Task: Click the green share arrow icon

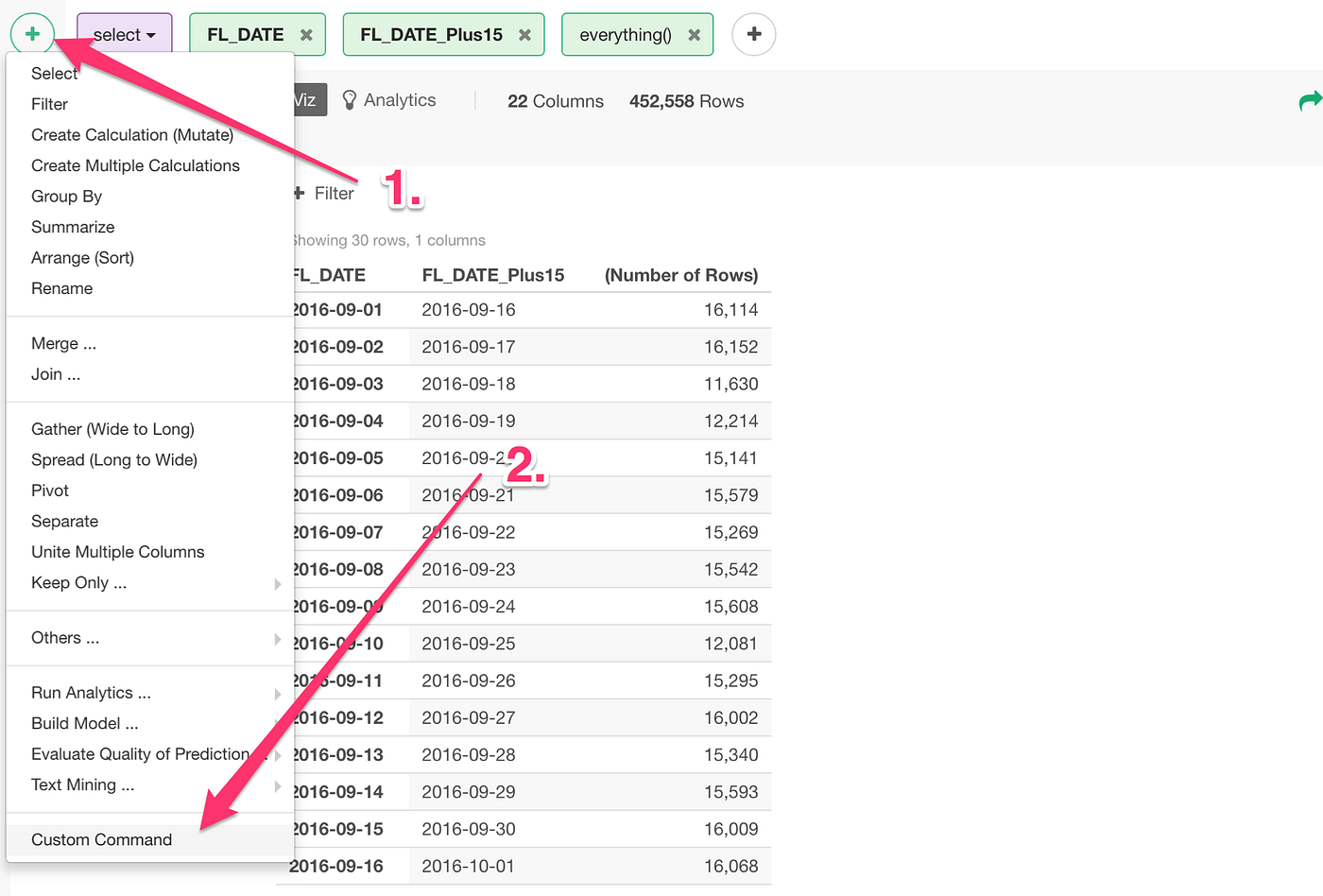Action: 1310,100
